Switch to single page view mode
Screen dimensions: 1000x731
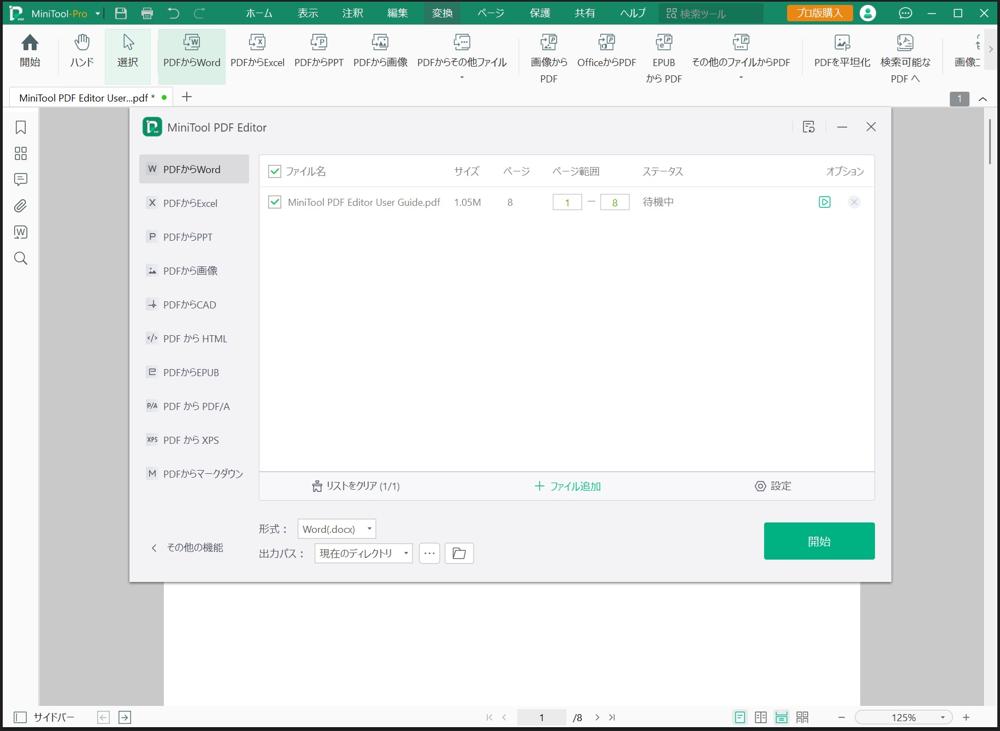[740, 718]
